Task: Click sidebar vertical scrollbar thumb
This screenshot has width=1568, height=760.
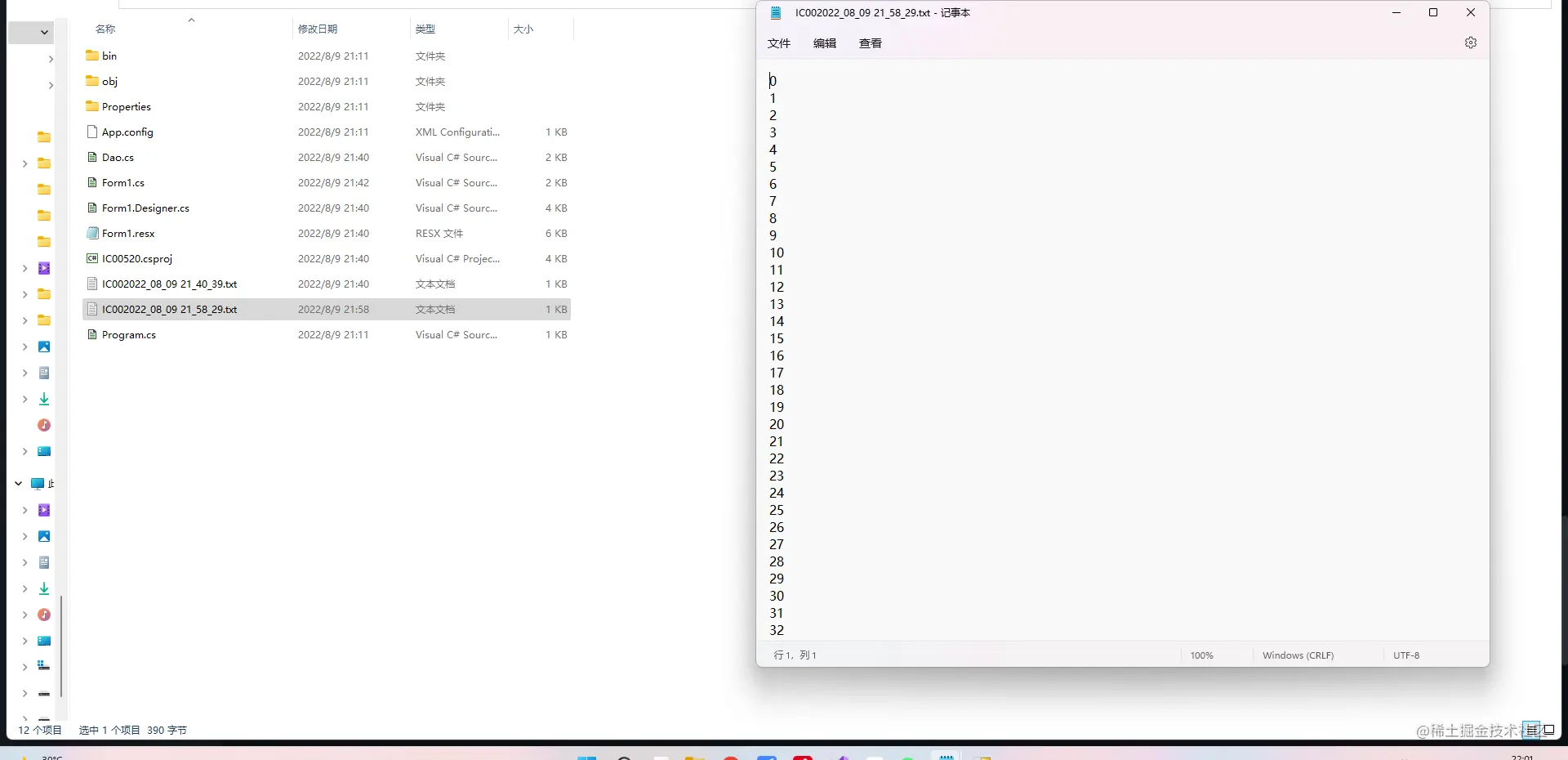Action: pyautogui.click(x=61, y=646)
